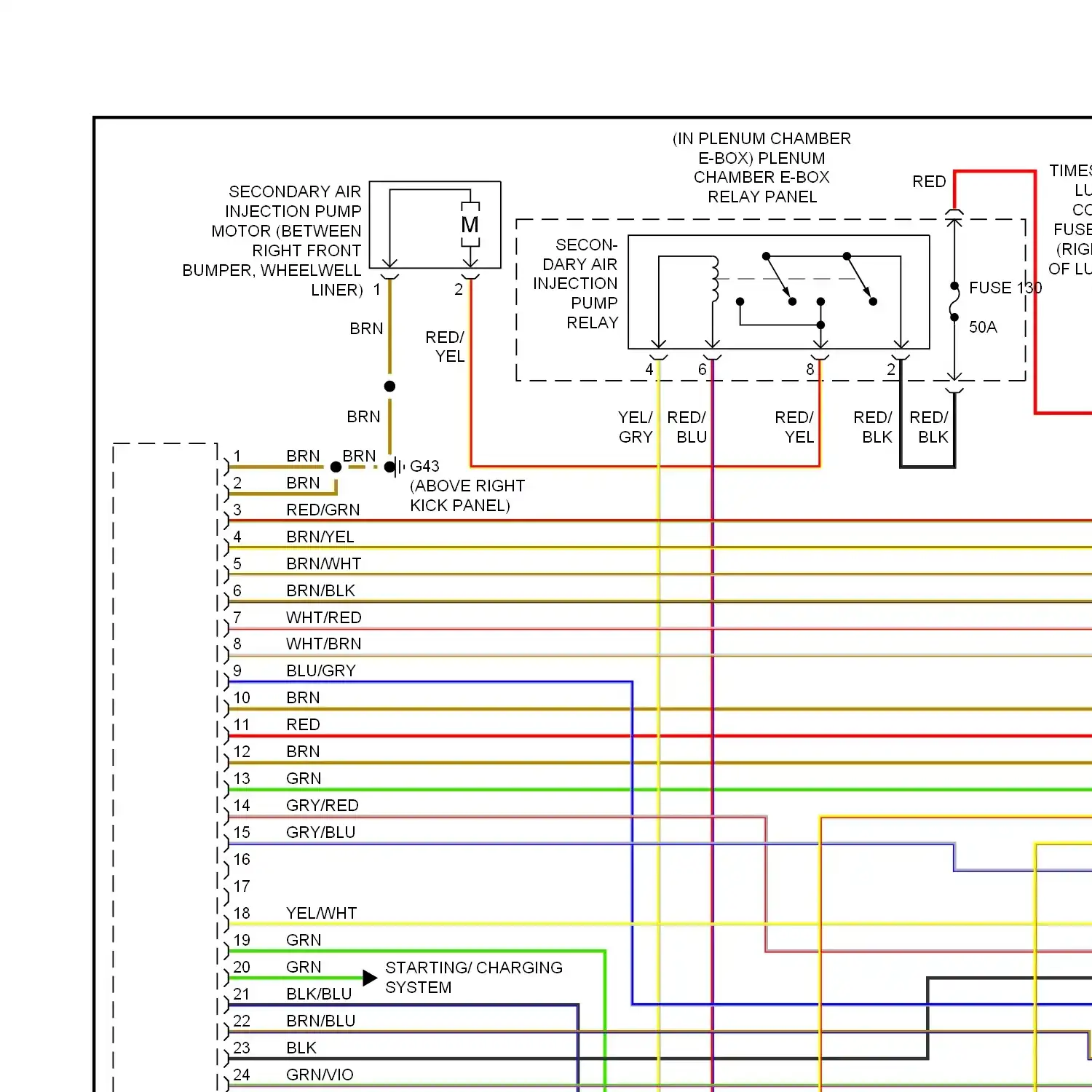Click relay terminal number 6
1092x1092 pixels.
[703, 370]
